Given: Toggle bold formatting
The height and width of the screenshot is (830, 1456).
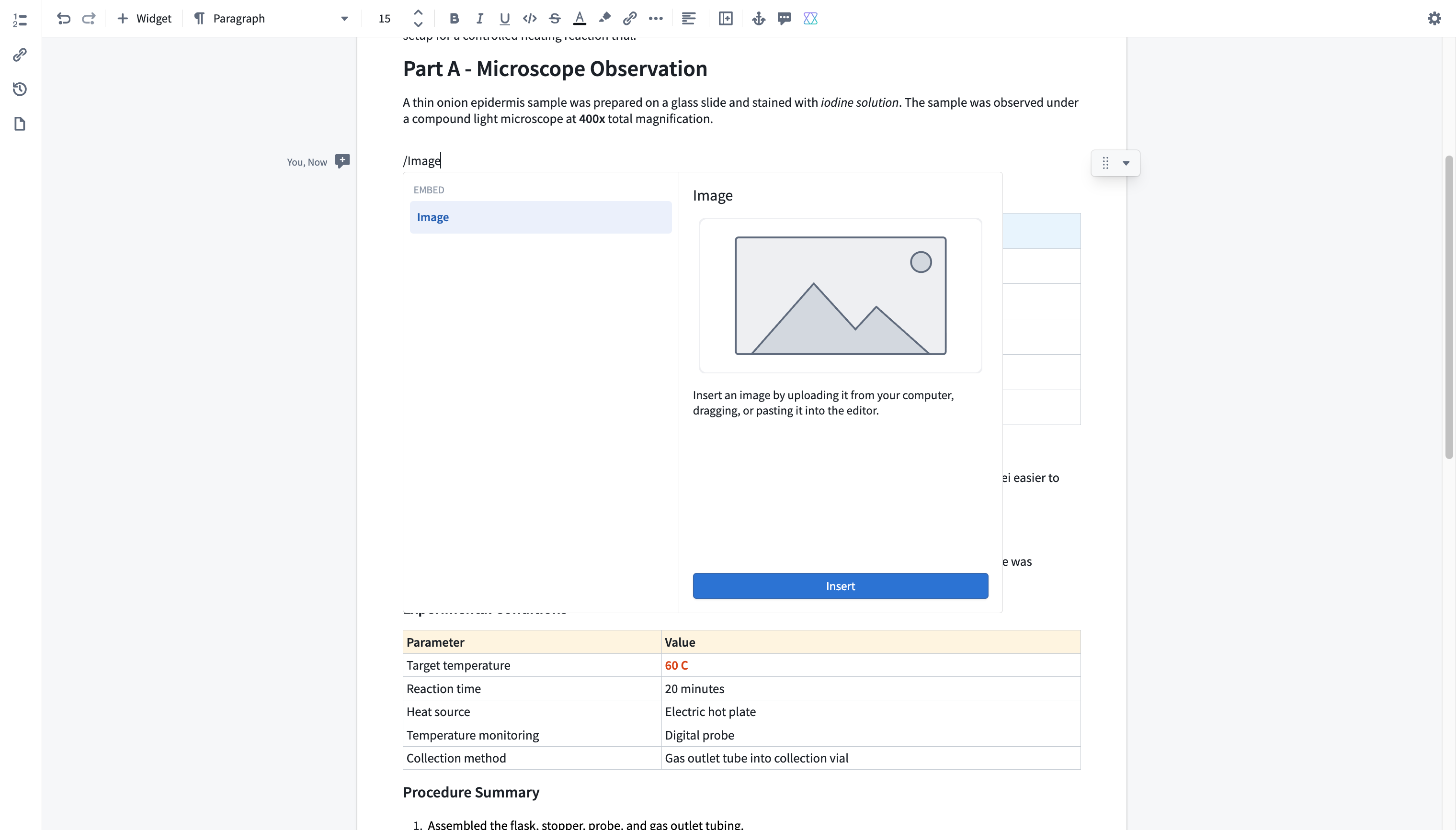Looking at the screenshot, I should click(x=454, y=18).
